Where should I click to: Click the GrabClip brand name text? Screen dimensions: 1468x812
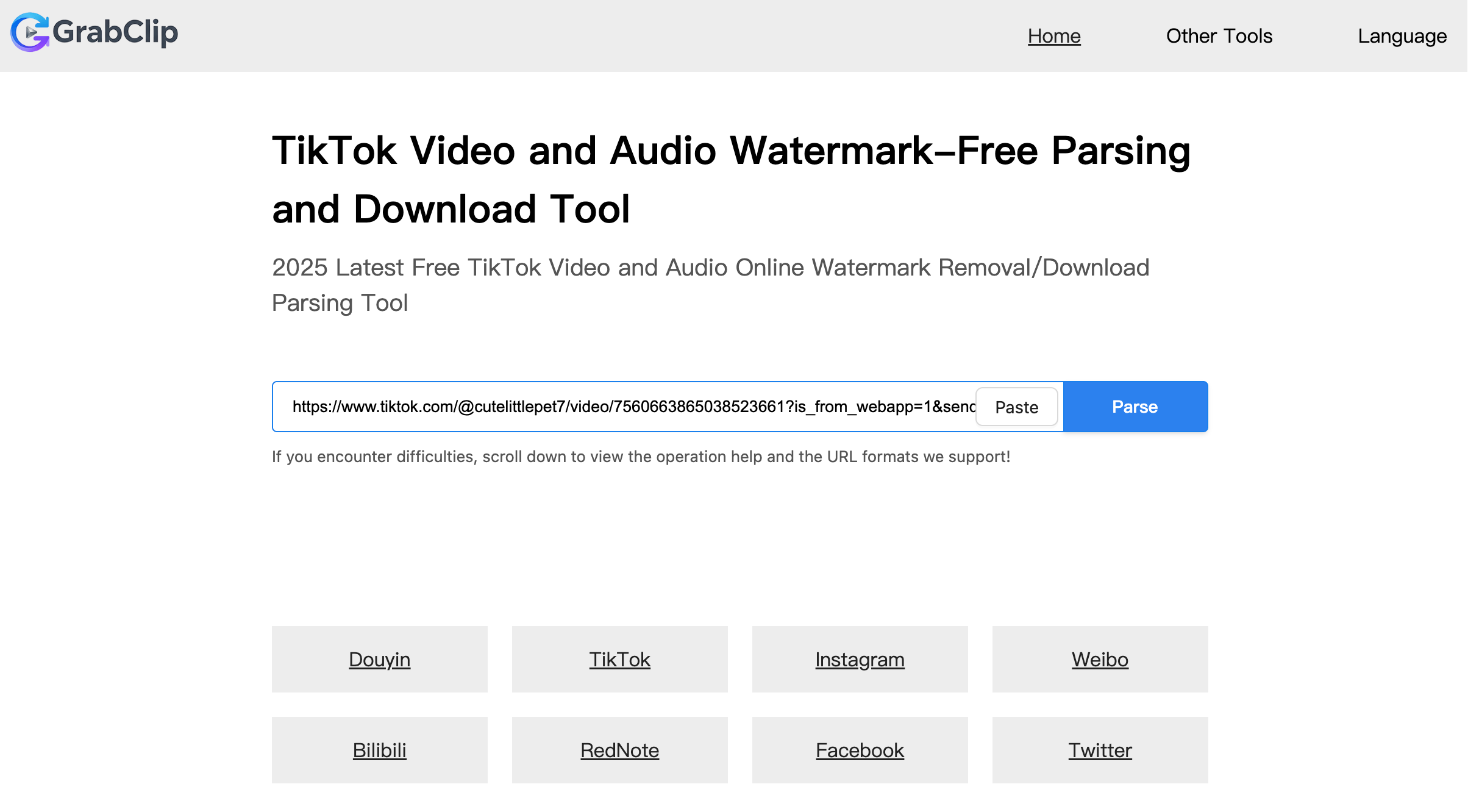tap(115, 32)
